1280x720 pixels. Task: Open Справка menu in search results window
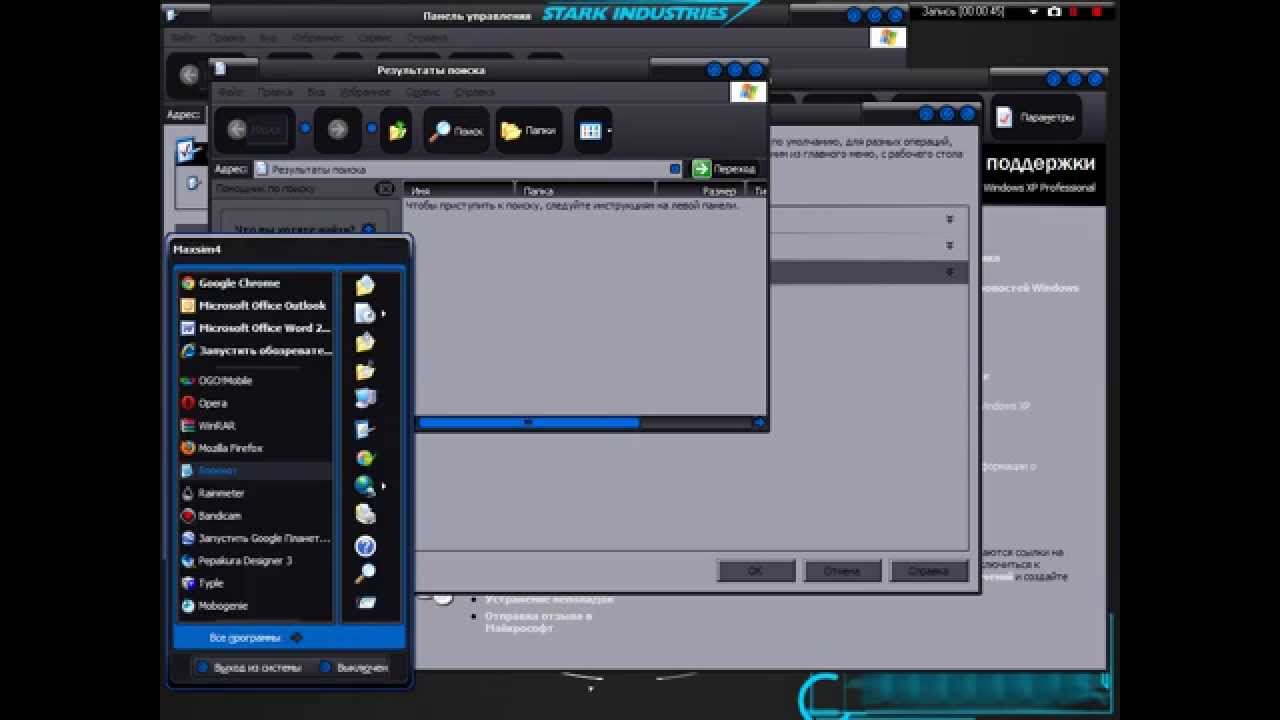point(474,92)
